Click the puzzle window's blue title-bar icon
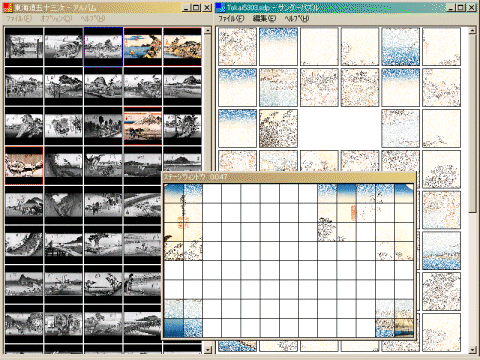 (x=220, y=7)
